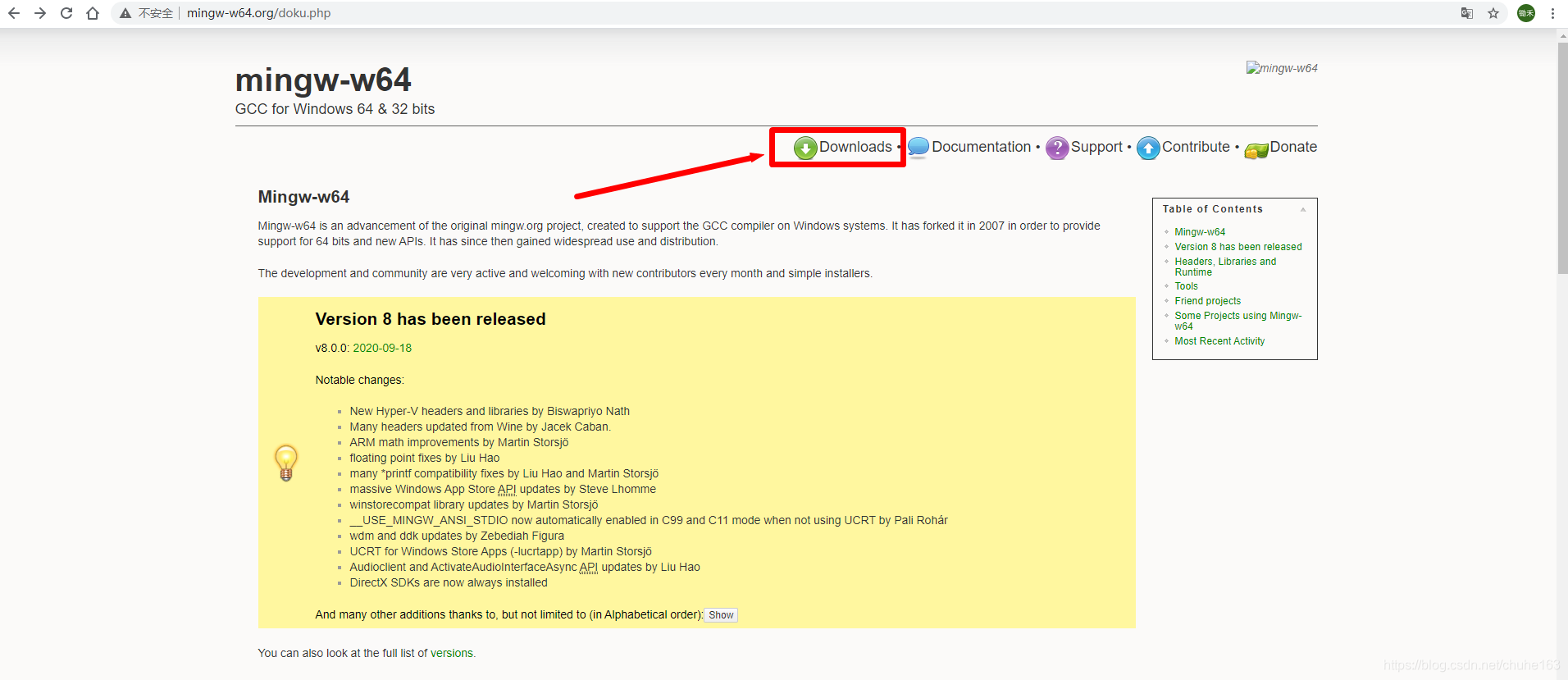Open Chrome three-dot menu
Image resolution: width=1568 pixels, height=680 pixels.
point(1552,13)
